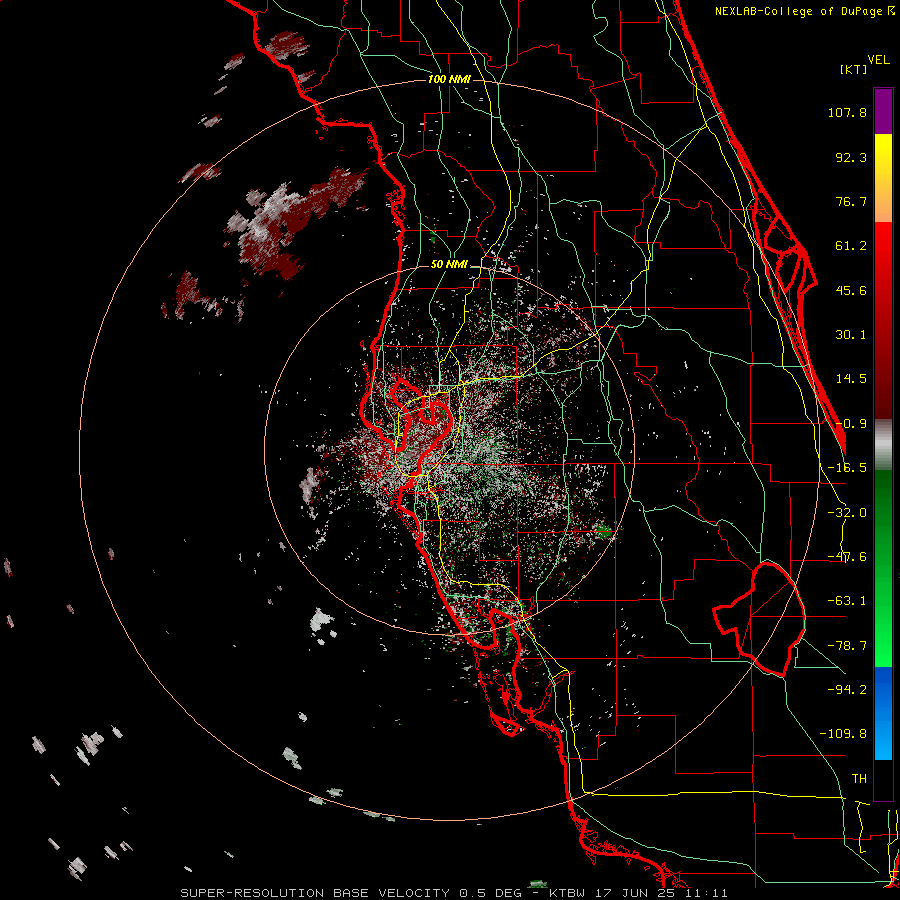Click the VEL legend title
The height and width of the screenshot is (900, 900).
878,60
